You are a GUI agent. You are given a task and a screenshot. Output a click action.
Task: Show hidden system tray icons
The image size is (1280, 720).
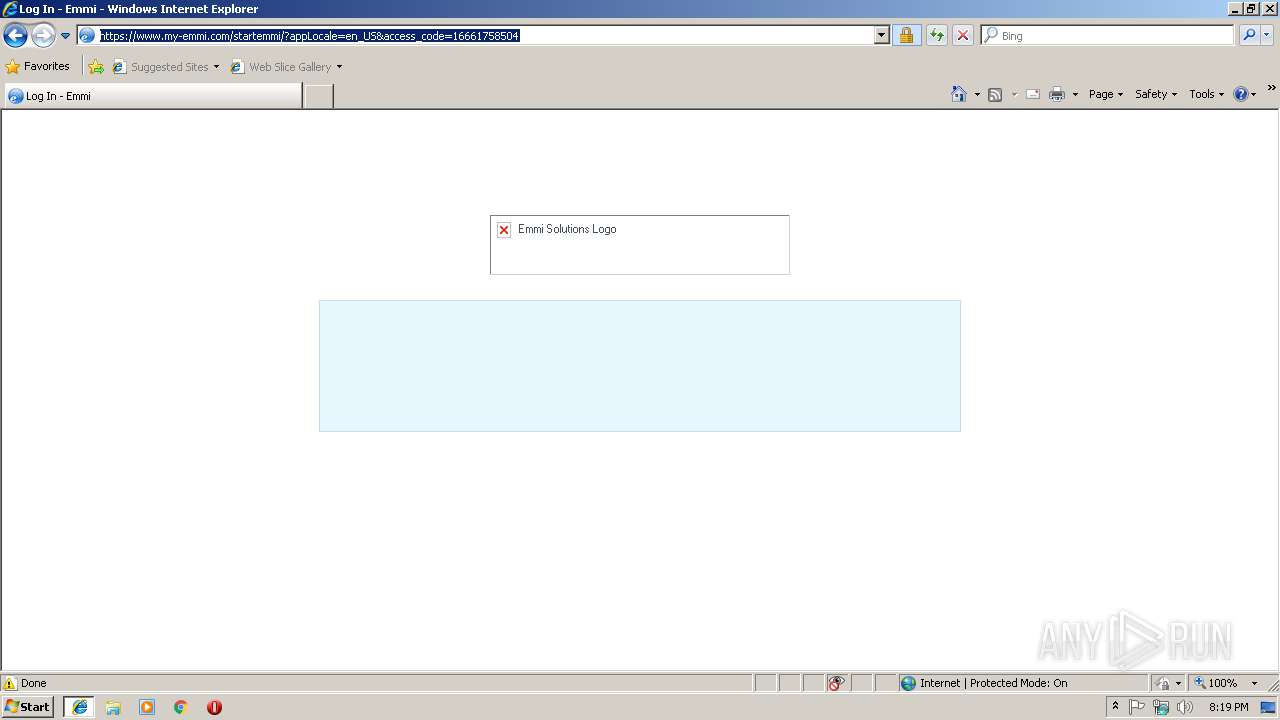pyautogui.click(x=1115, y=707)
